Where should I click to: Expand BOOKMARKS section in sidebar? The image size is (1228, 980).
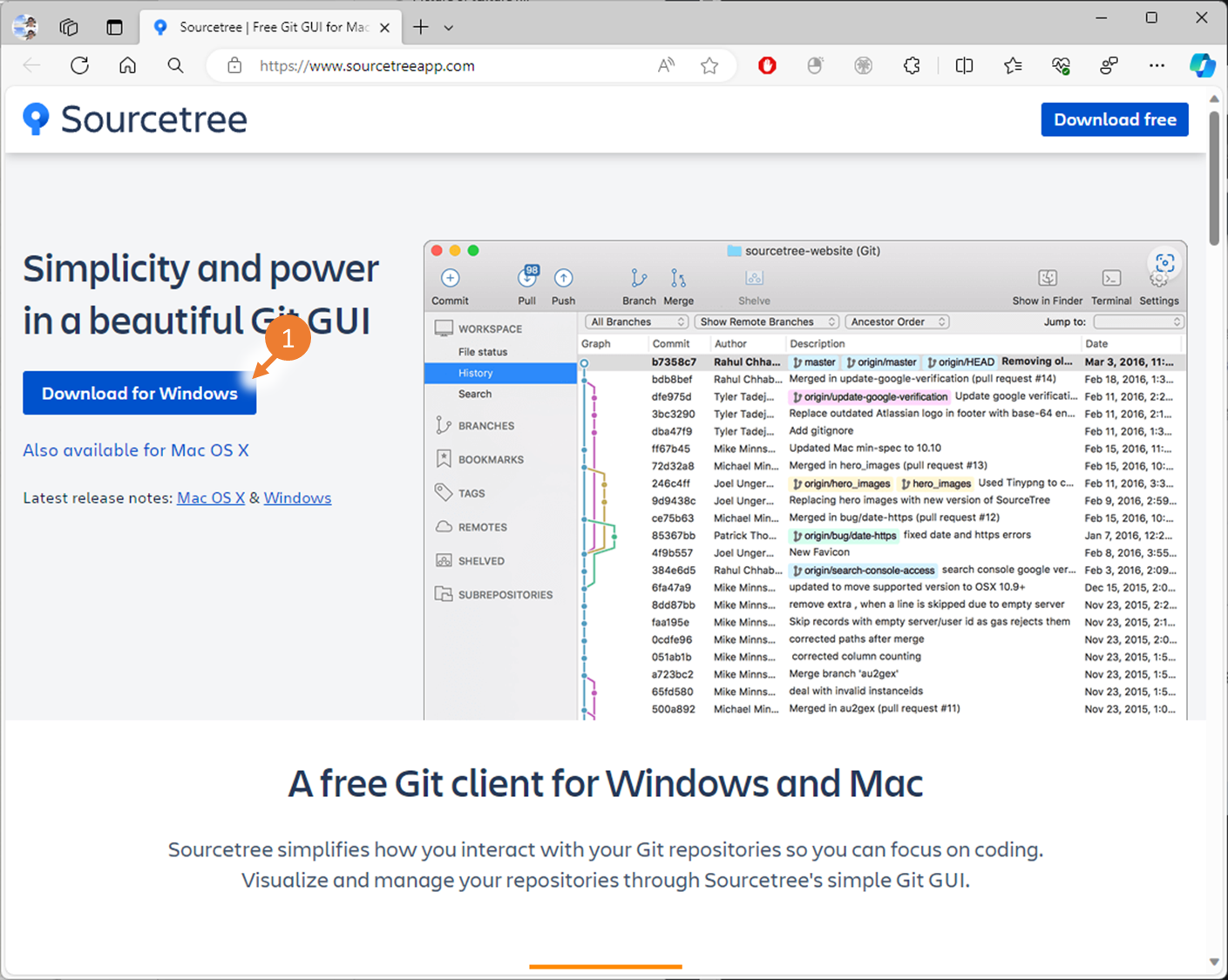coord(479,459)
